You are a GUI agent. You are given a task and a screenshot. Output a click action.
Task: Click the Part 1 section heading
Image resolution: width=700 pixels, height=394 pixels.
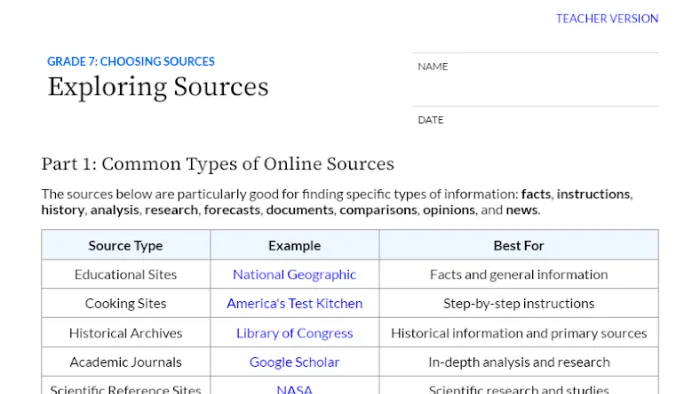point(218,164)
